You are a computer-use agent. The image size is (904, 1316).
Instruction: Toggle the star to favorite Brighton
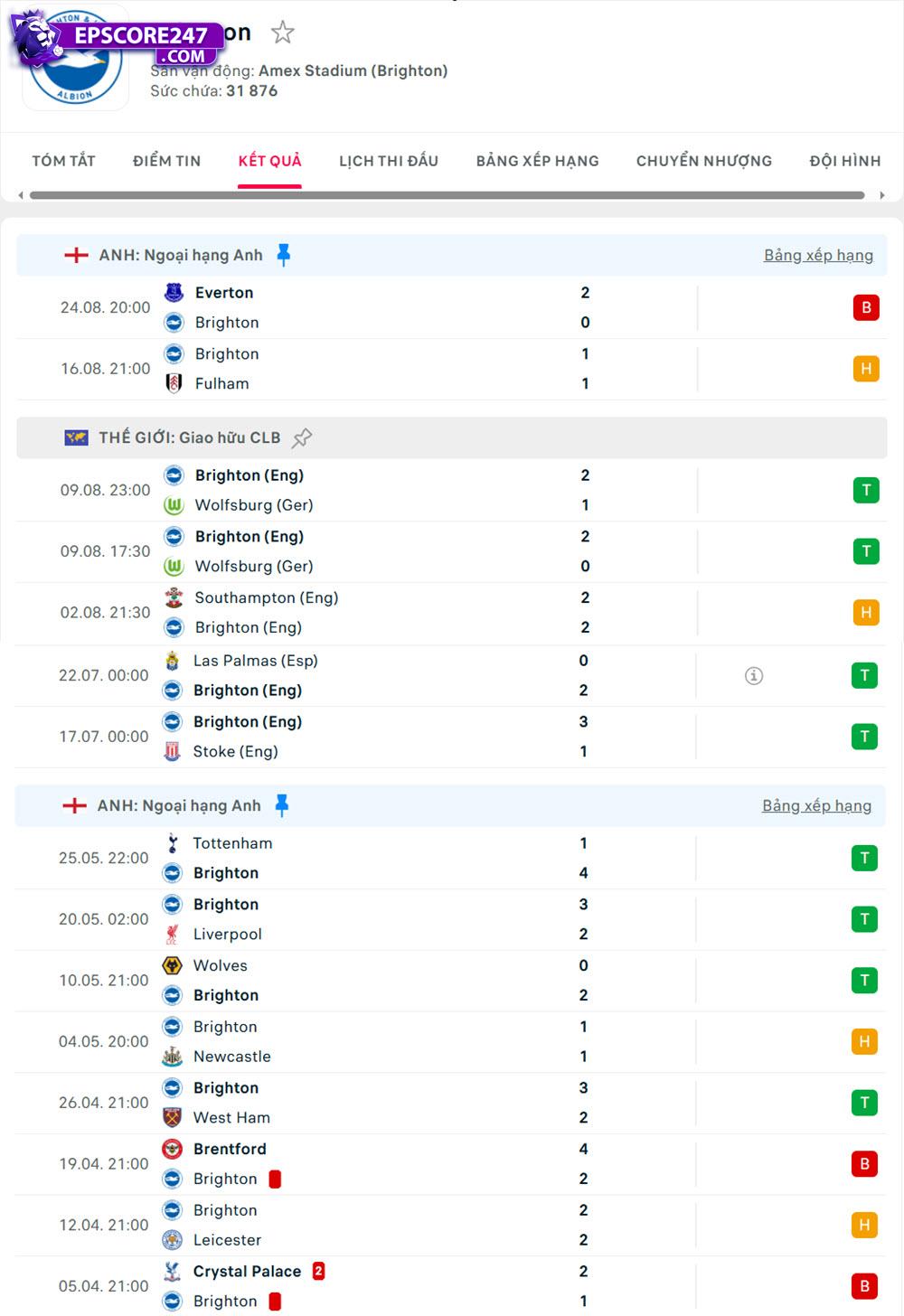coord(283,32)
